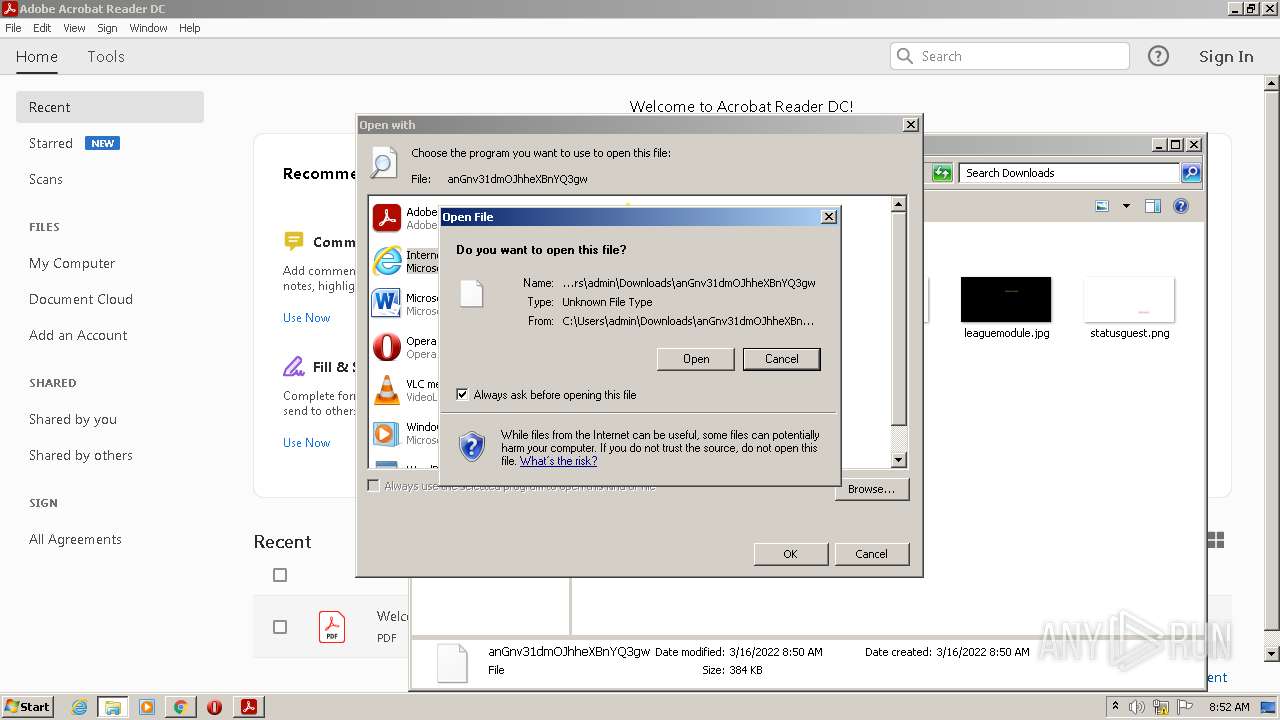Select Internet Explorer icon in program list
1280x720 pixels.
387,261
